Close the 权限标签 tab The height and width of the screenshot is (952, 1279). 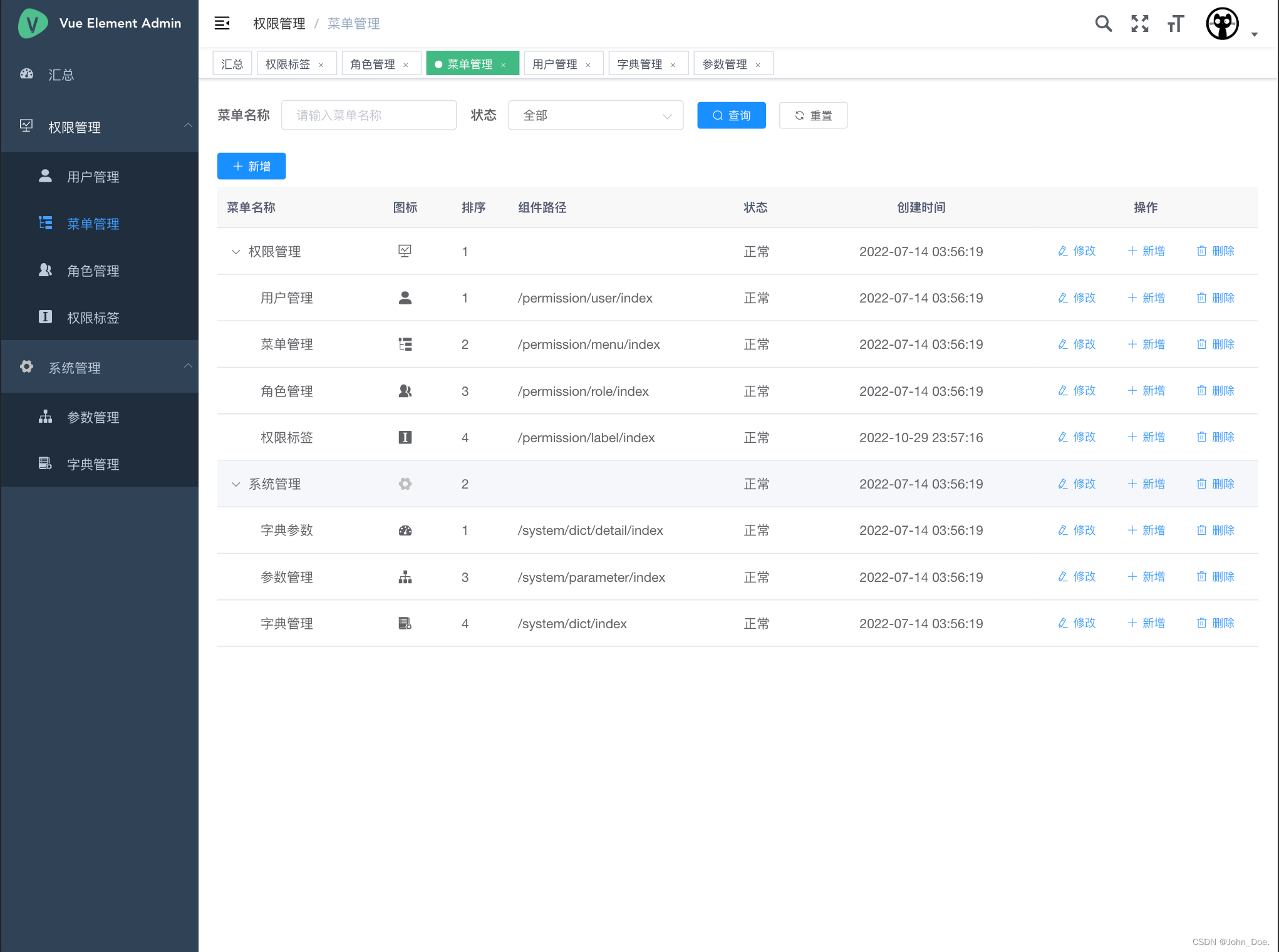tap(321, 65)
